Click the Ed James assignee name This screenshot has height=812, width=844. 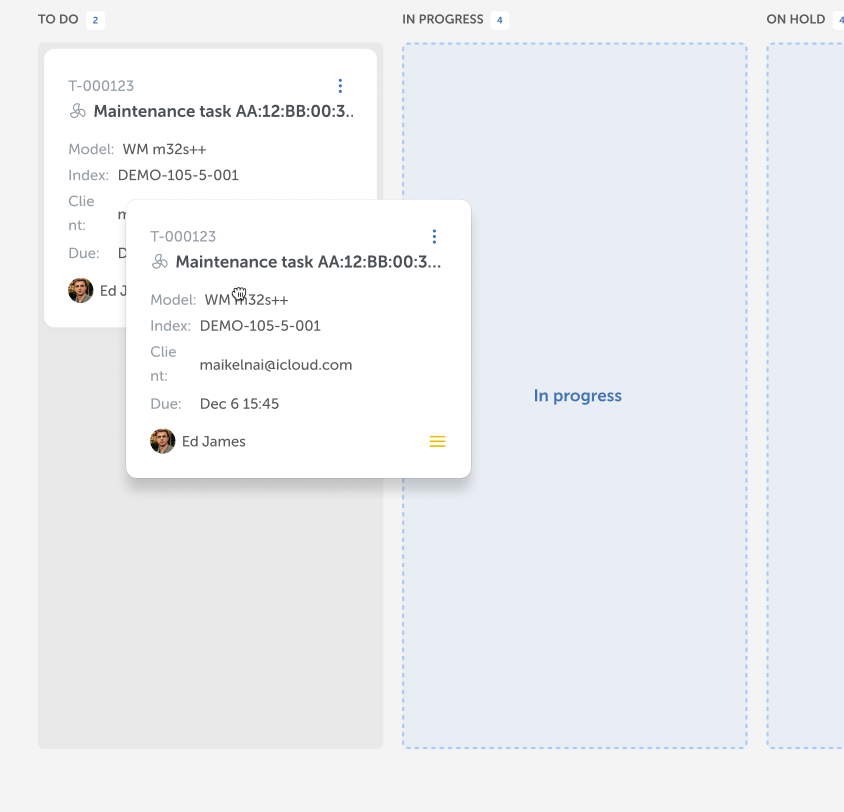click(214, 441)
